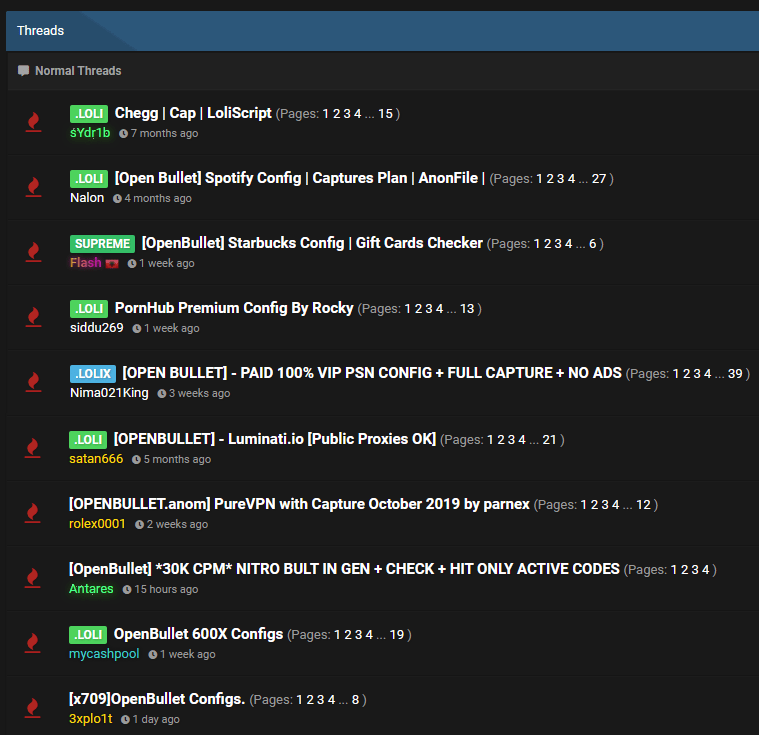Go to page 15 of Chegg thread
The image size is (759, 735).
pyautogui.click(x=385, y=114)
